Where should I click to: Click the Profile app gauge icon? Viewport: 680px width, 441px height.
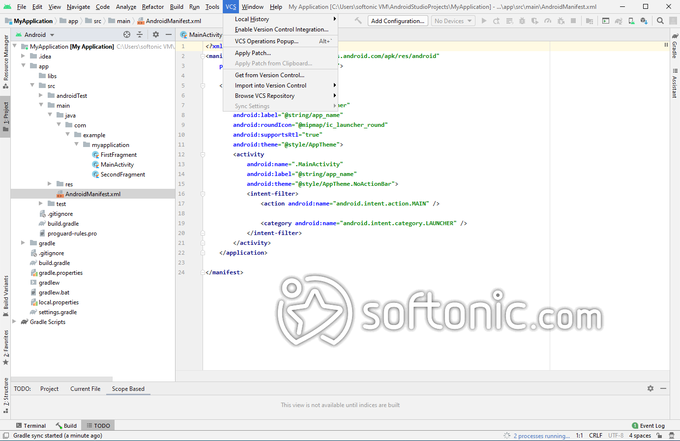pyautogui.click(x=548, y=21)
